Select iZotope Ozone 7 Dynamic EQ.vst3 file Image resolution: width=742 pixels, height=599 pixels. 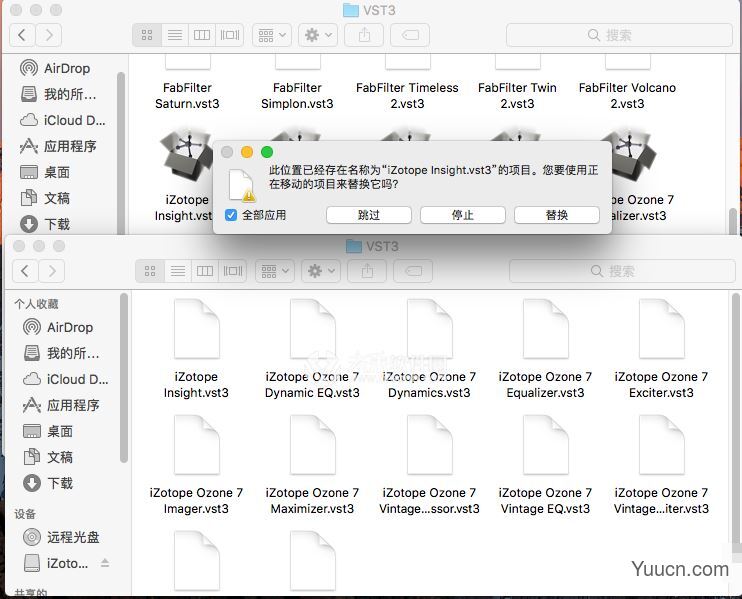tap(312, 349)
